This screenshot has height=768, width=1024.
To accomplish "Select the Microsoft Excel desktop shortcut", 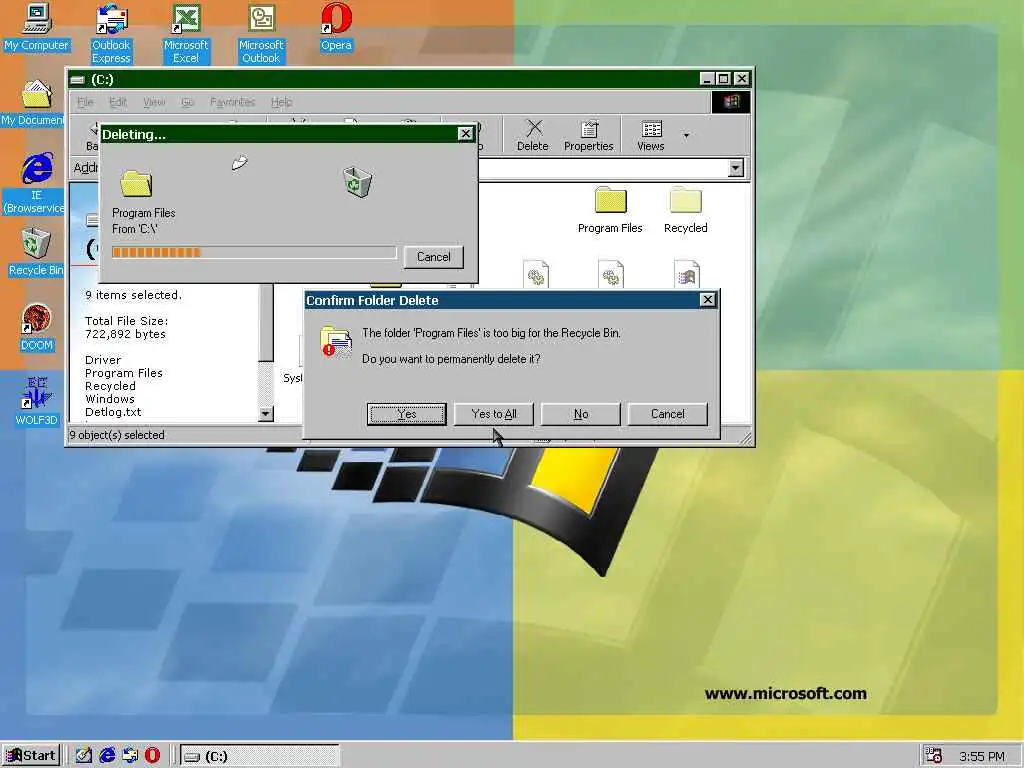I will click(186, 33).
